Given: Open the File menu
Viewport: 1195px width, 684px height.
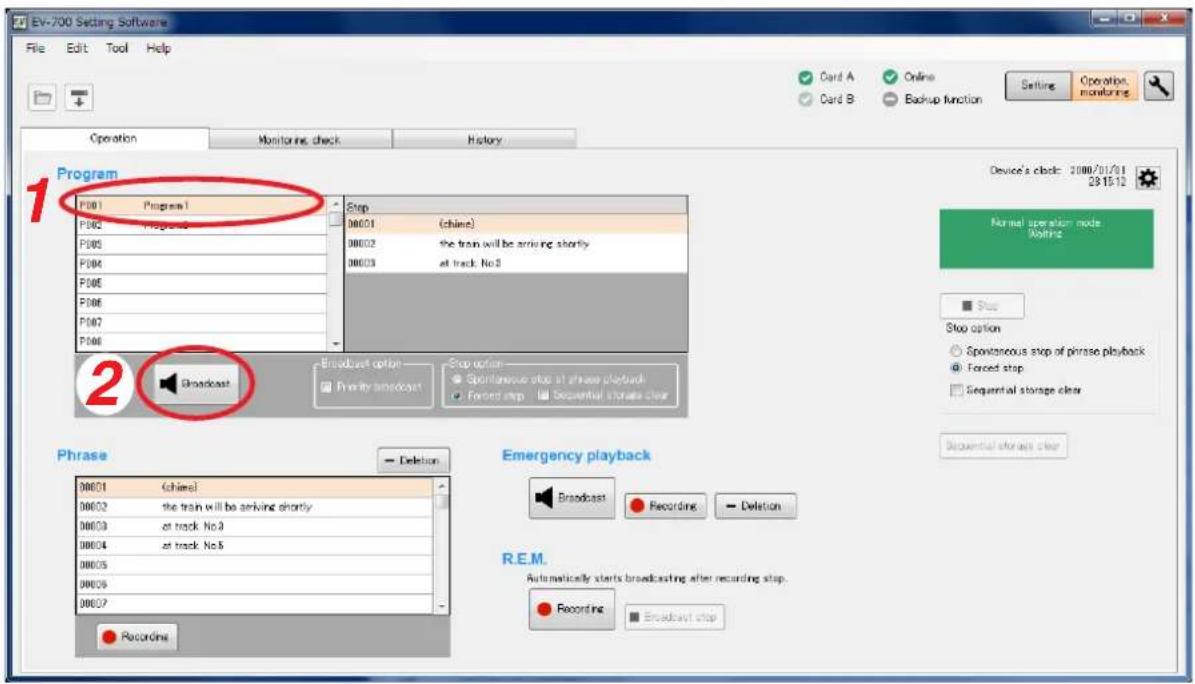Looking at the screenshot, I should 35,48.
